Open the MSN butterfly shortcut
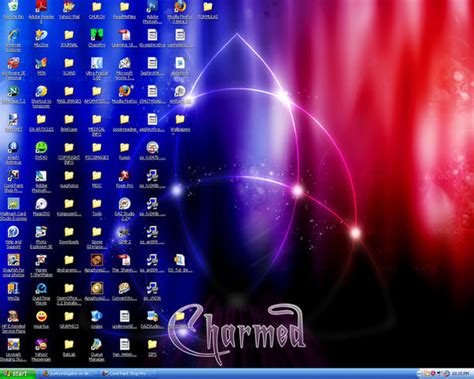The height and width of the screenshot is (379, 474). (x=41, y=66)
